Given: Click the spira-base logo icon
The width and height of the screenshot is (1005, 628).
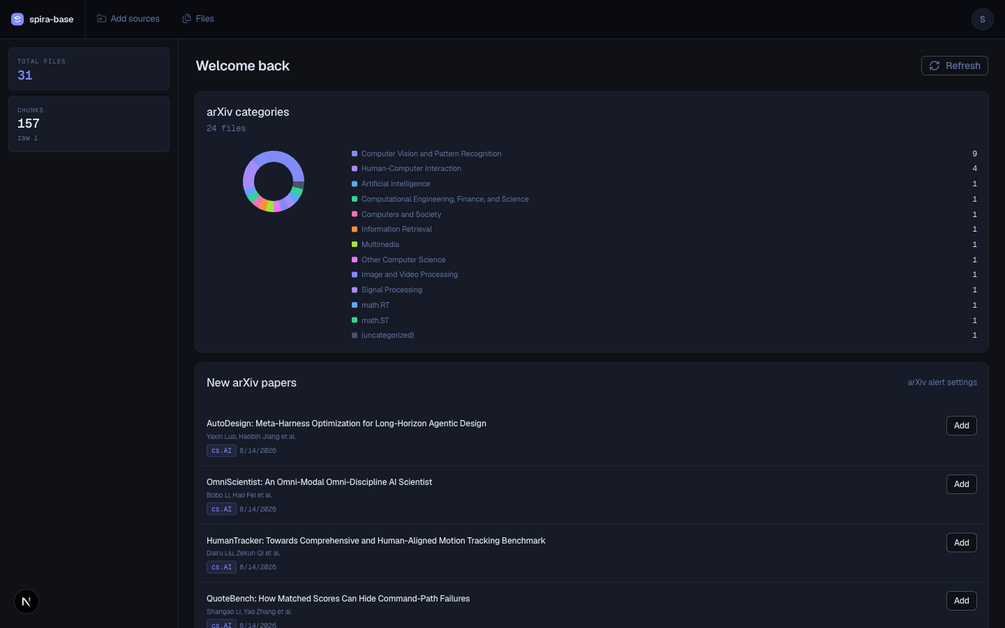Looking at the screenshot, I should click(x=17, y=19).
